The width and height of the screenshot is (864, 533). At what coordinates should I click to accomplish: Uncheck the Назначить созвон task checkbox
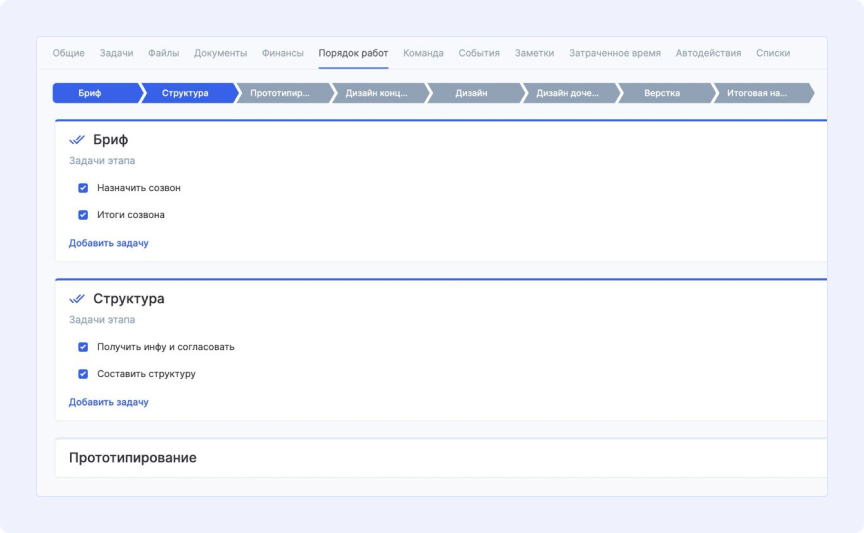click(83, 188)
